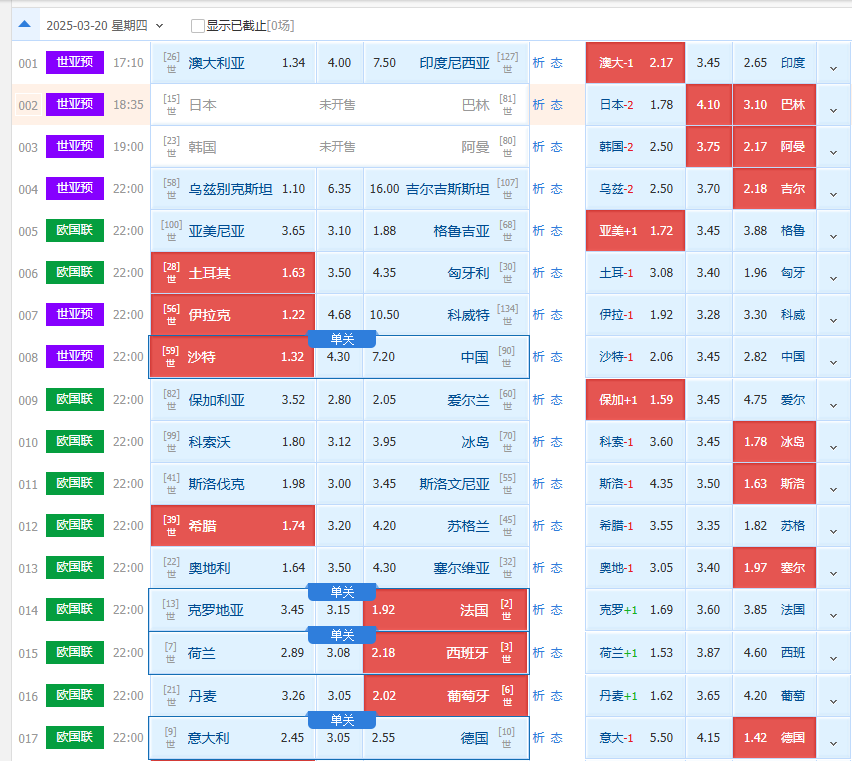Deselect 西班牙 win odds 2.18
Image resolution: width=852 pixels, height=761 pixels.
[x=445, y=653]
